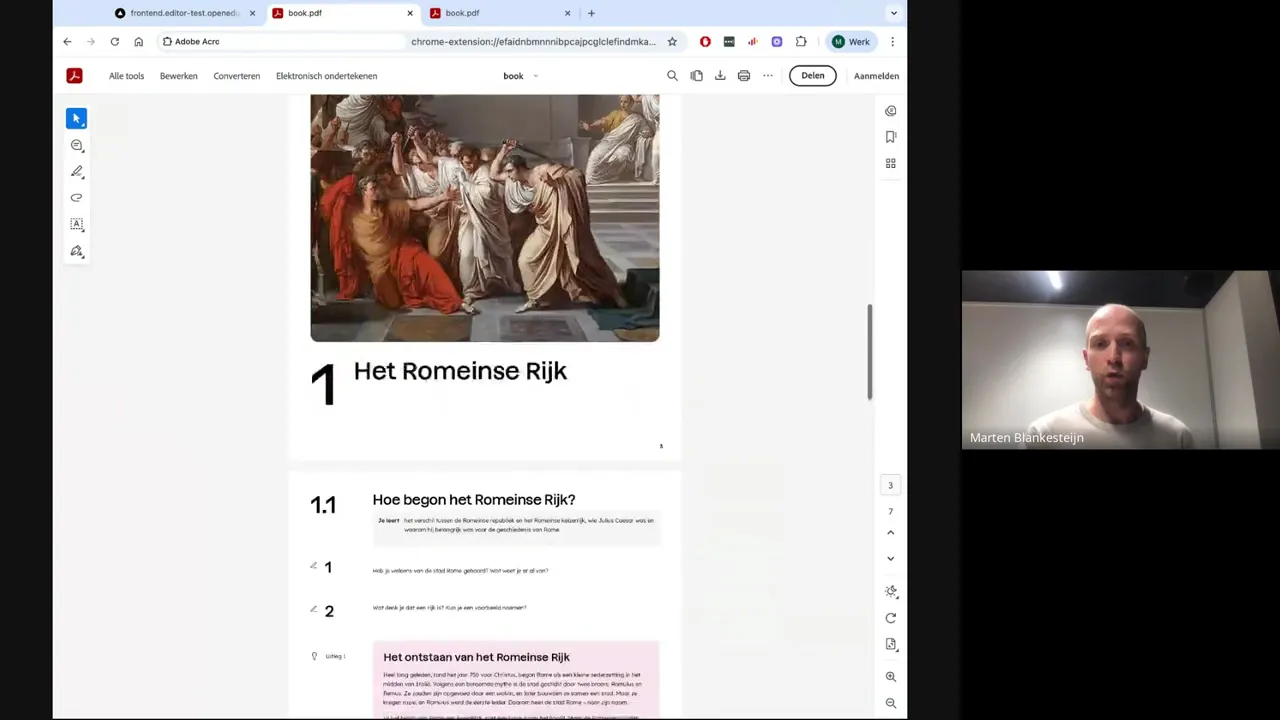Viewport: 1280px width, 720px height.
Task: Open the Chrome extensions puzzle menu
Action: pos(801,42)
